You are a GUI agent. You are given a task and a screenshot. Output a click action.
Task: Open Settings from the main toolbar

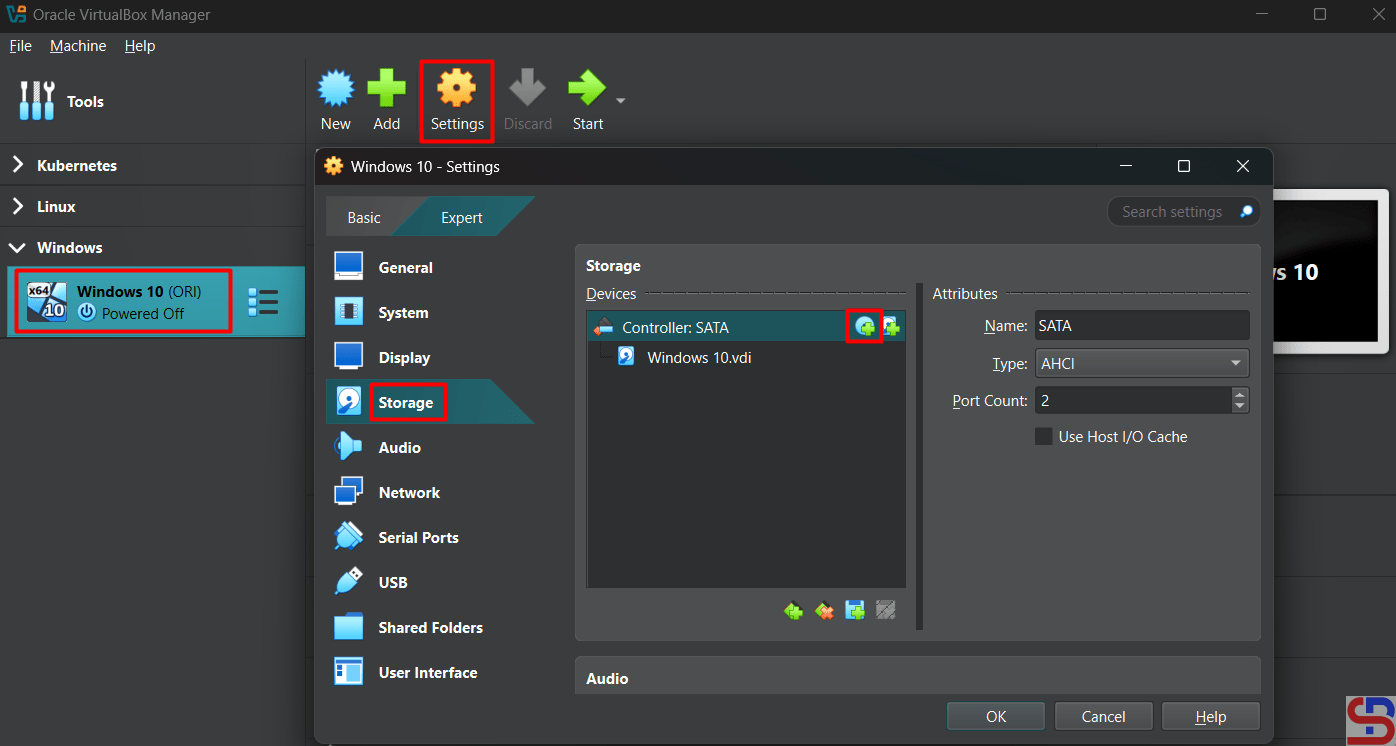[x=457, y=100]
